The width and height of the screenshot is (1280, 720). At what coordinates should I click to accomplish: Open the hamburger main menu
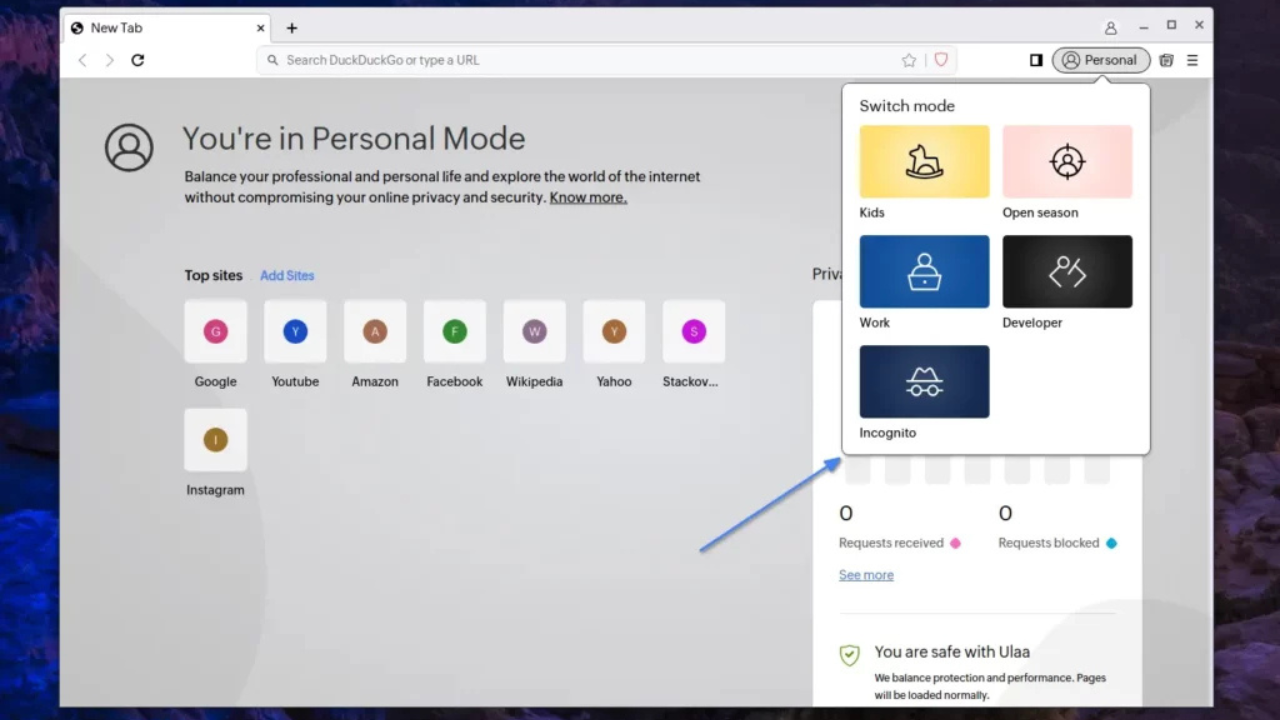tap(1192, 60)
